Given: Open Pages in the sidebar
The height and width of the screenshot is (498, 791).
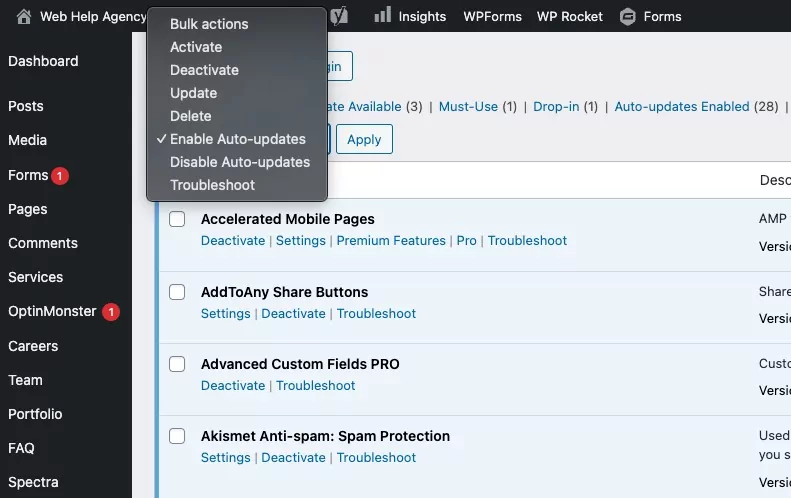Looking at the screenshot, I should tap(28, 209).
